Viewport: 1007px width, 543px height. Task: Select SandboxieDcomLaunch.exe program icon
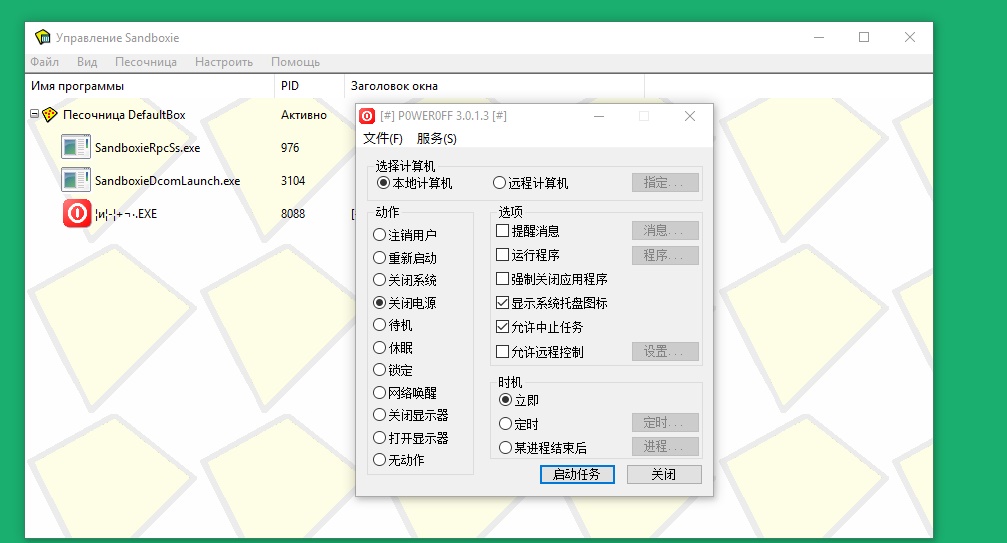76,180
